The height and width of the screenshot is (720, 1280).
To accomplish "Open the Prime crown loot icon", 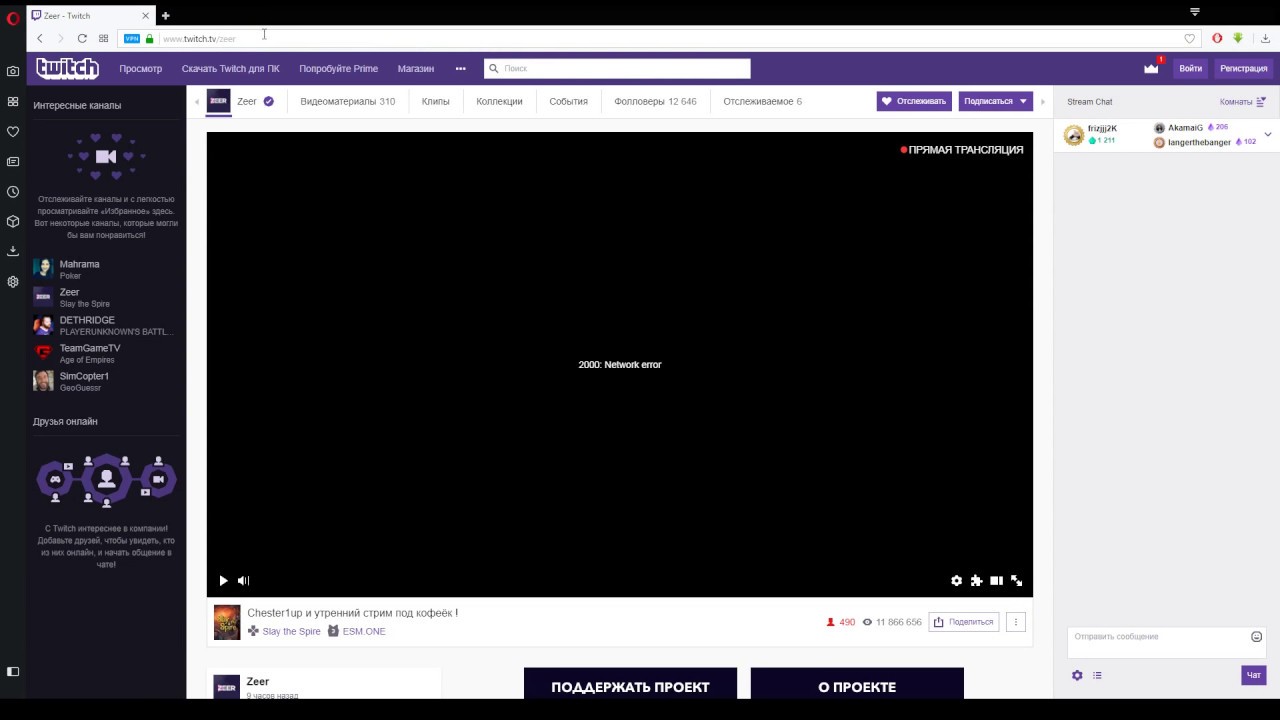I will tap(1151, 68).
